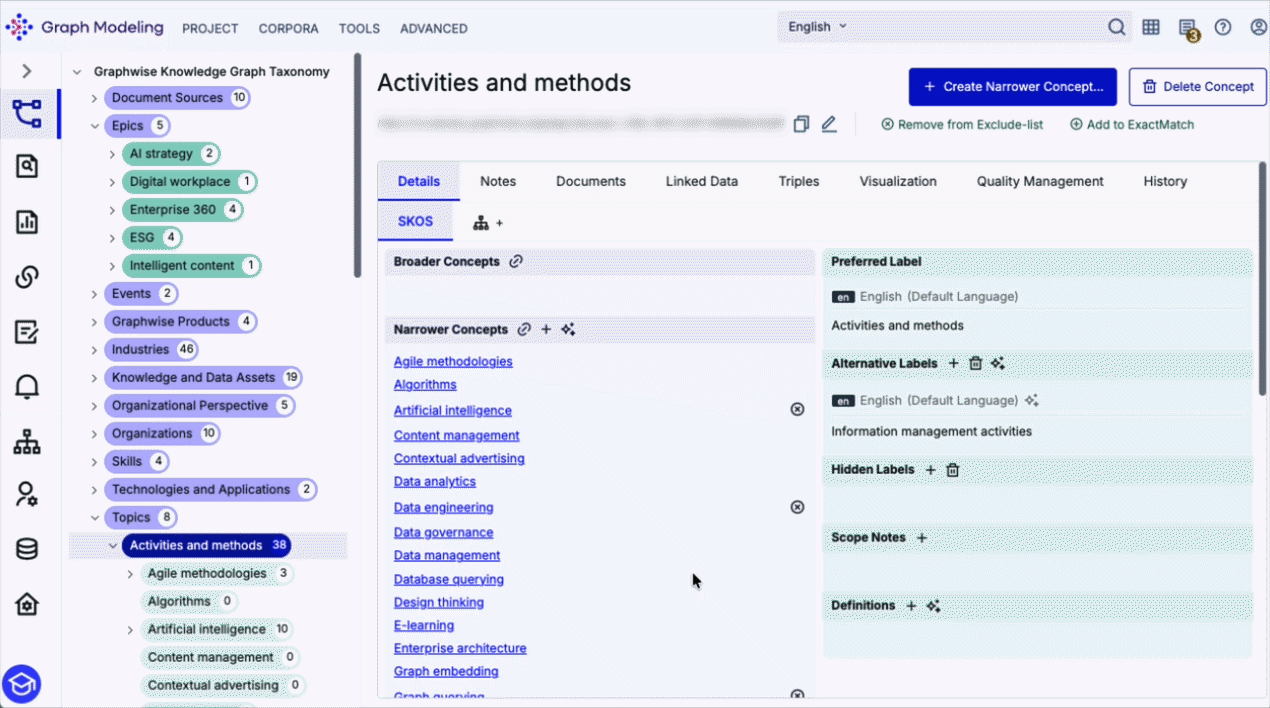Open the Data governance concept link
Screen dimensions: 1270x708
click(443, 532)
